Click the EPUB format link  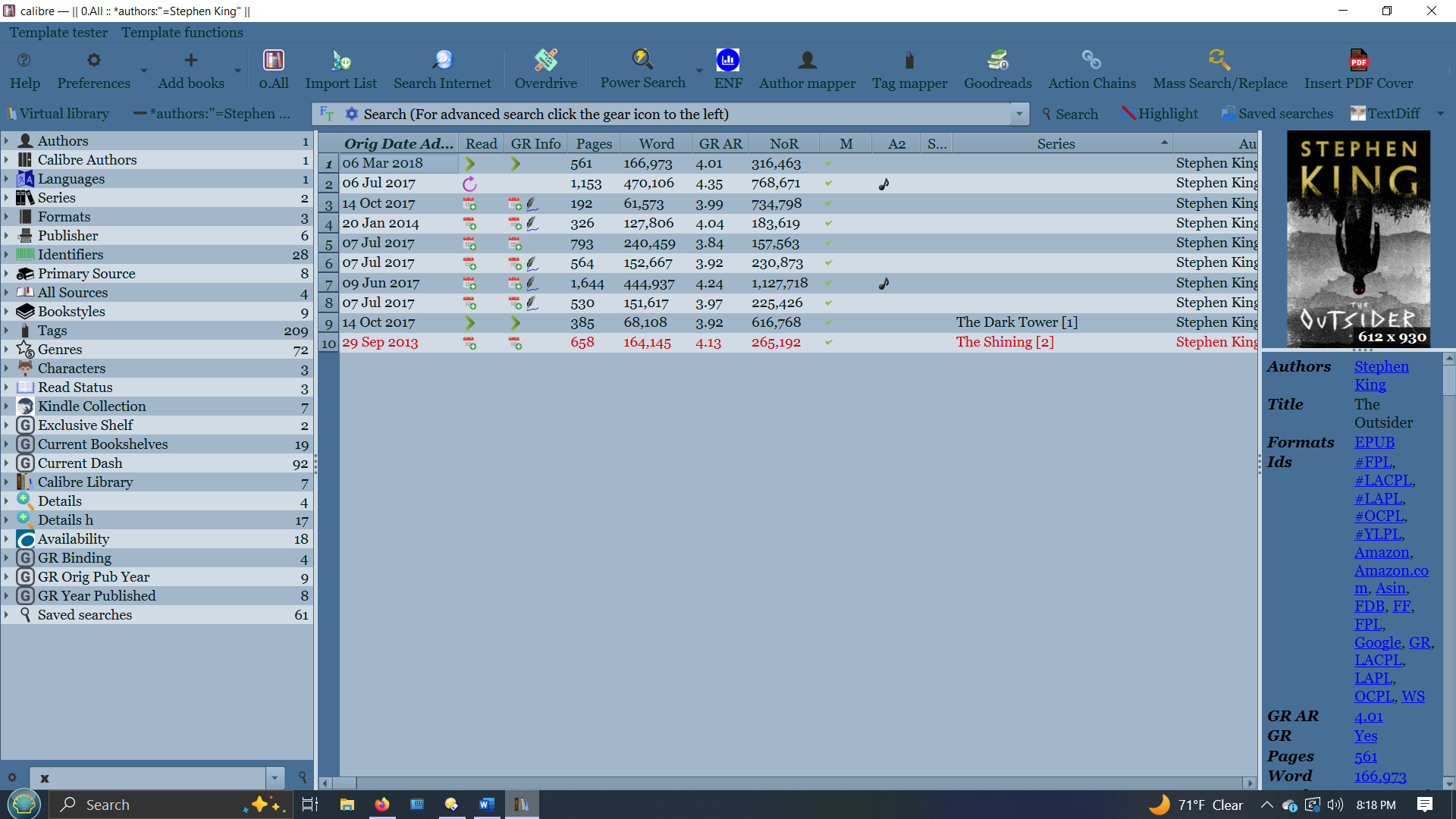[x=1374, y=442]
